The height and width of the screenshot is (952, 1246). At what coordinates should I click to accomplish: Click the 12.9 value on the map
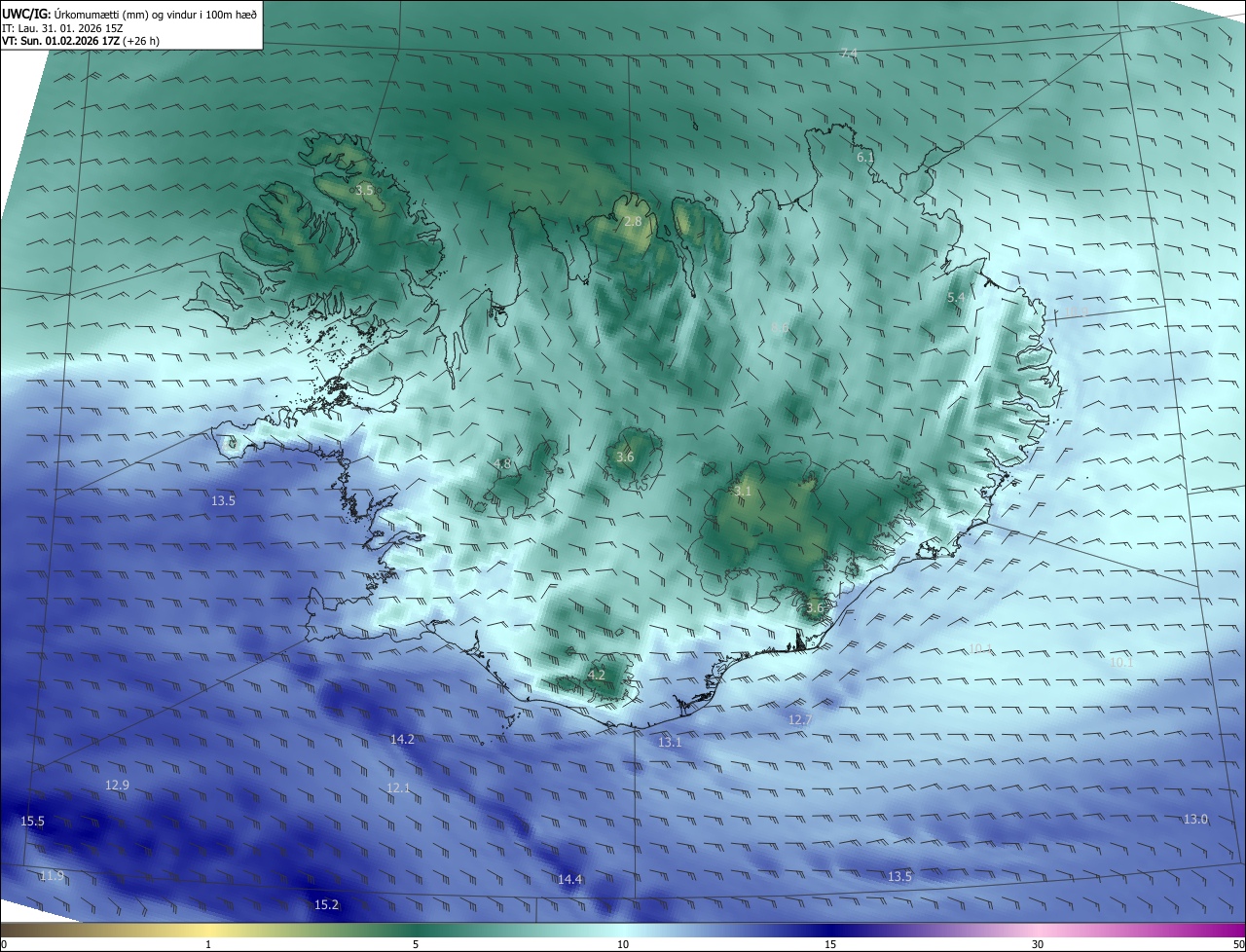pos(117,785)
